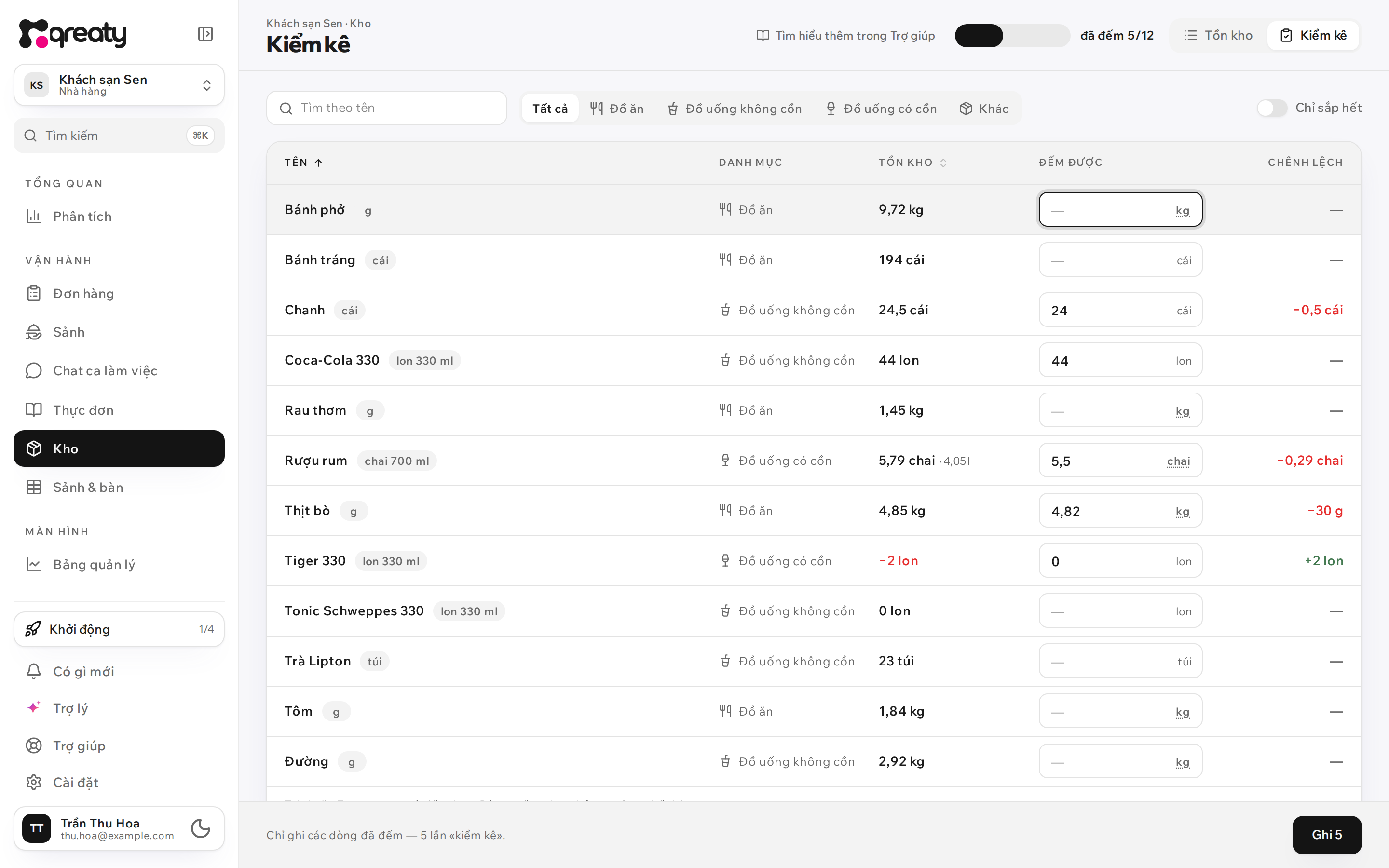The height and width of the screenshot is (868, 1389).
Task: Switch to Kiểm kê view
Action: click(x=1313, y=36)
